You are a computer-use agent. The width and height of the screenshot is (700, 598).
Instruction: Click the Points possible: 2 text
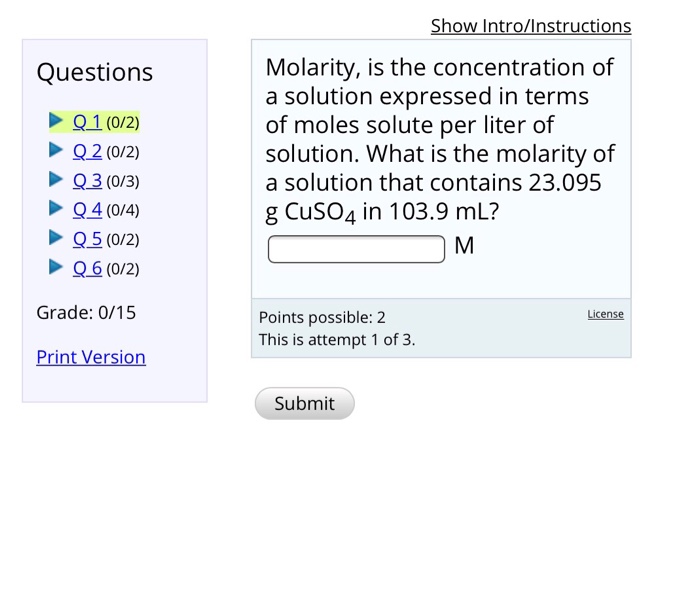322,317
